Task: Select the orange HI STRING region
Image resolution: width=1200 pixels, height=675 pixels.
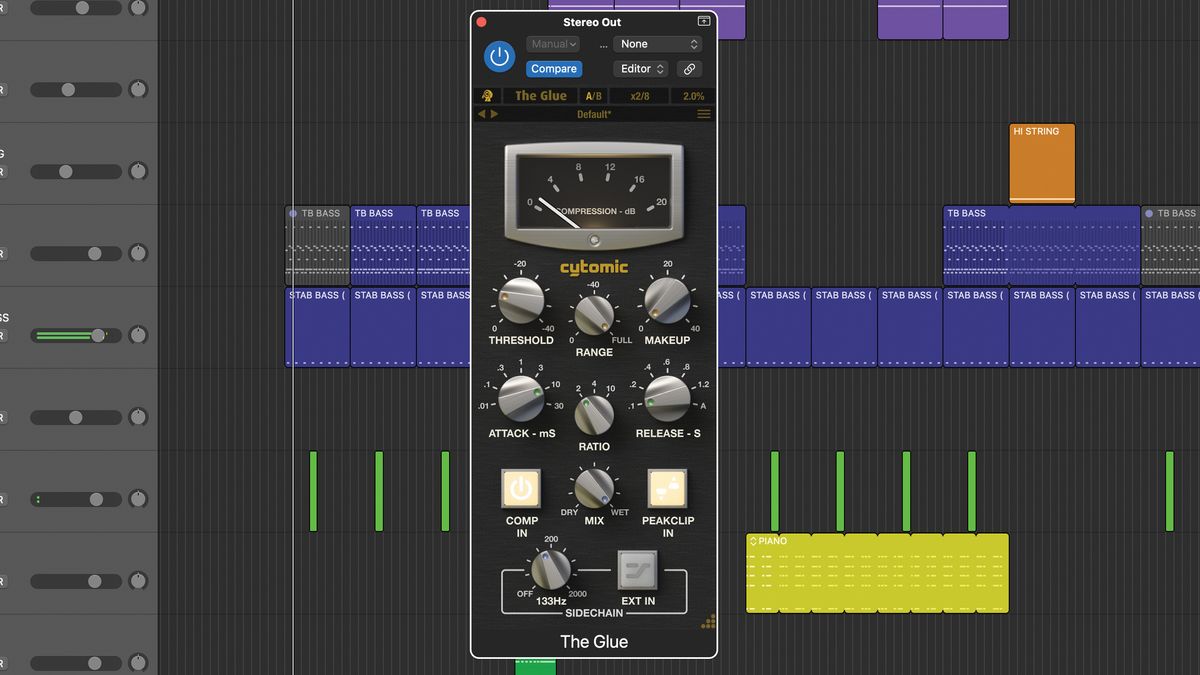Action: [x=1042, y=164]
